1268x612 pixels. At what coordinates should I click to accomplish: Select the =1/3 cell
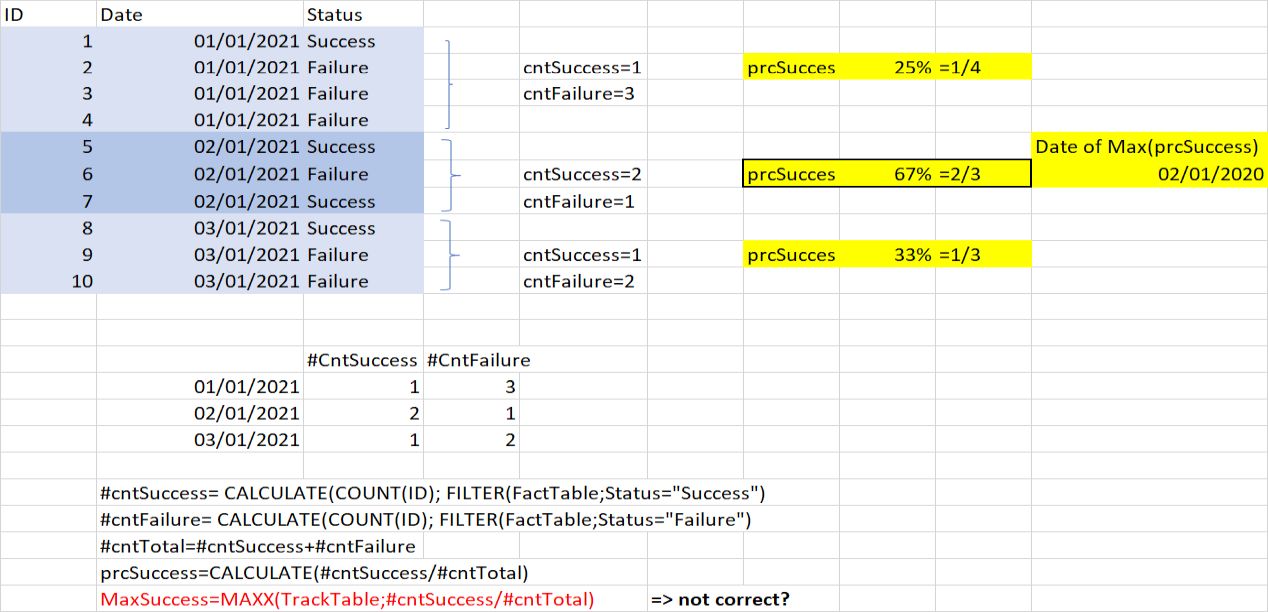983,254
